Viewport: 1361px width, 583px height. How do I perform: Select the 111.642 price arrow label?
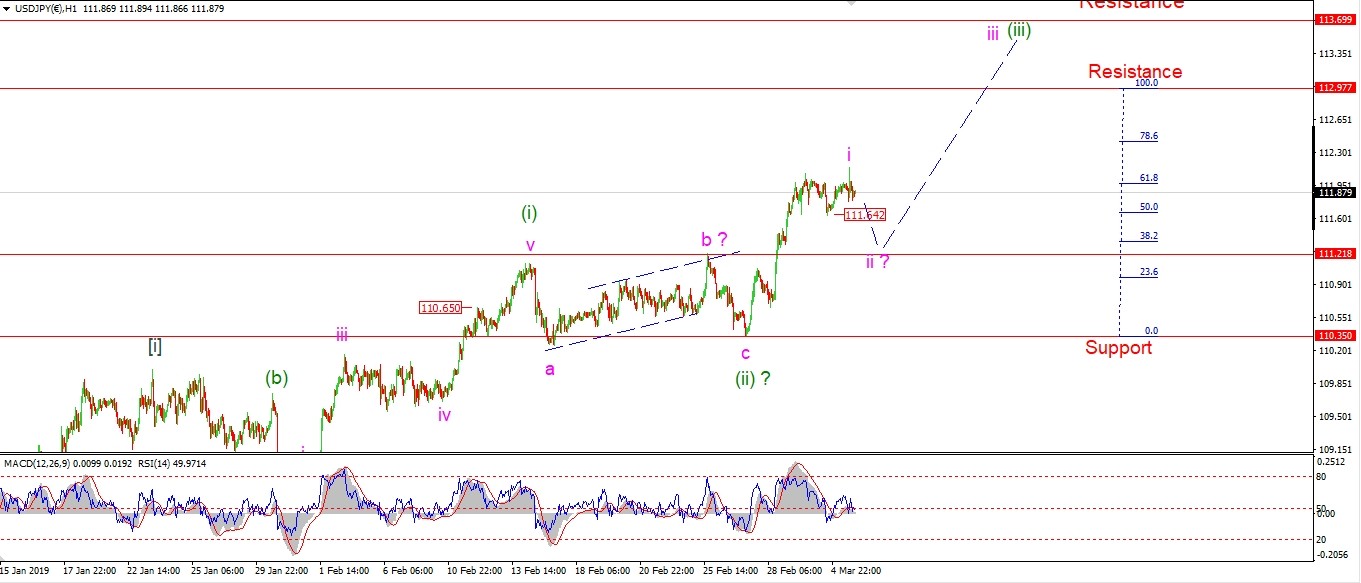(864, 215)
